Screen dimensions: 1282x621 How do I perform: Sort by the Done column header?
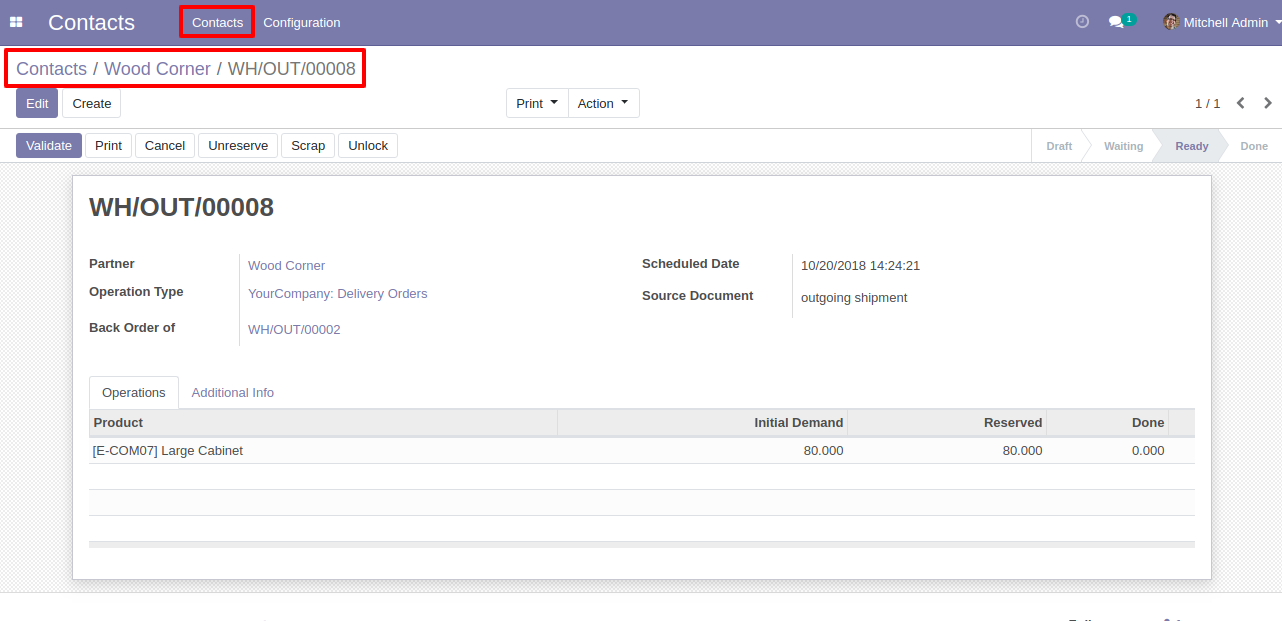(x=1107, y=423)
